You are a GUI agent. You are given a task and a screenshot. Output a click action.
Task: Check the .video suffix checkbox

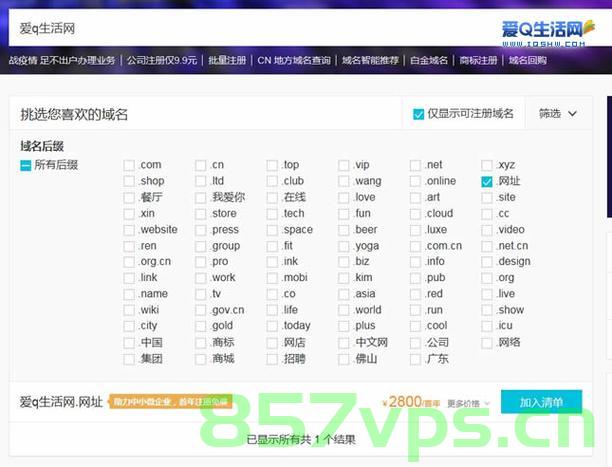[487, 230]
